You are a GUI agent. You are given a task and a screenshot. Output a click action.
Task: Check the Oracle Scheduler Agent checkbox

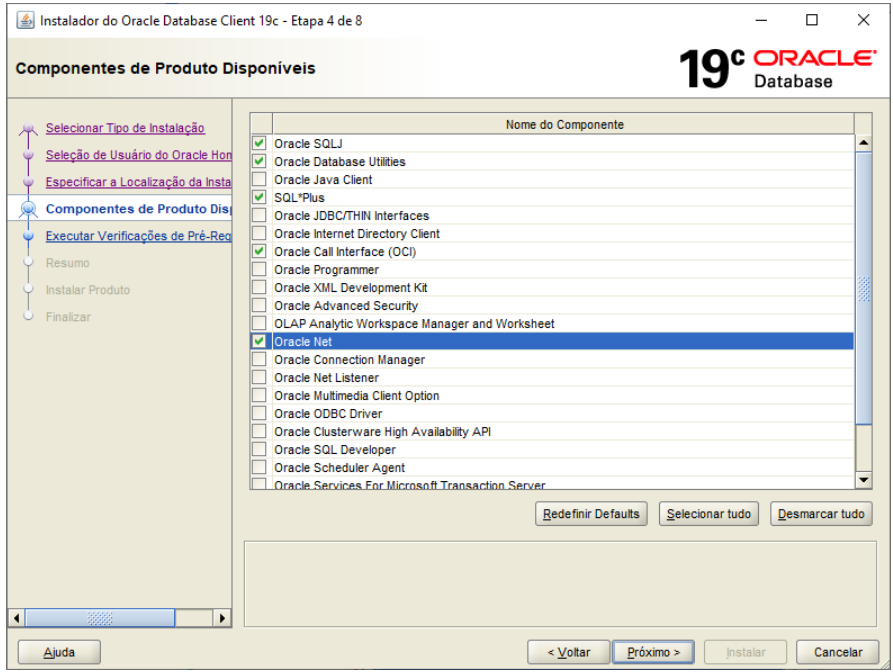coord(259,468)
